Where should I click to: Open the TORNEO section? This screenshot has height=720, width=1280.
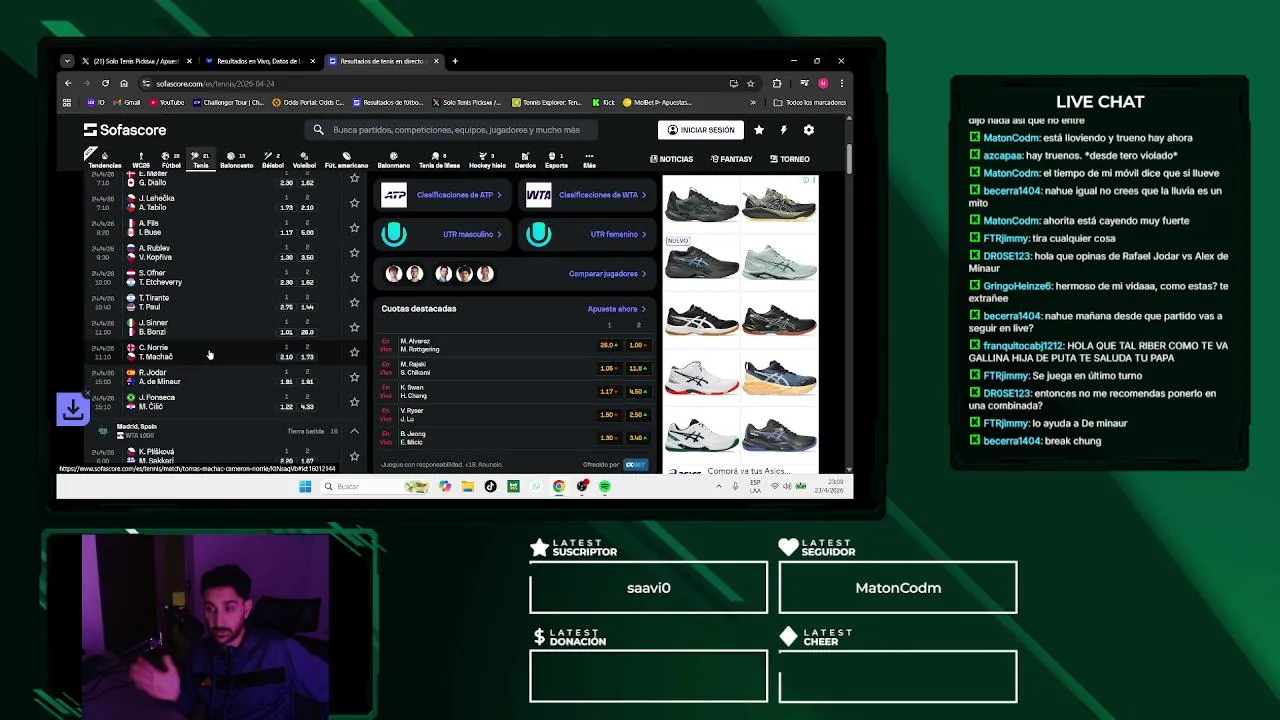click(x=789, y=159)
